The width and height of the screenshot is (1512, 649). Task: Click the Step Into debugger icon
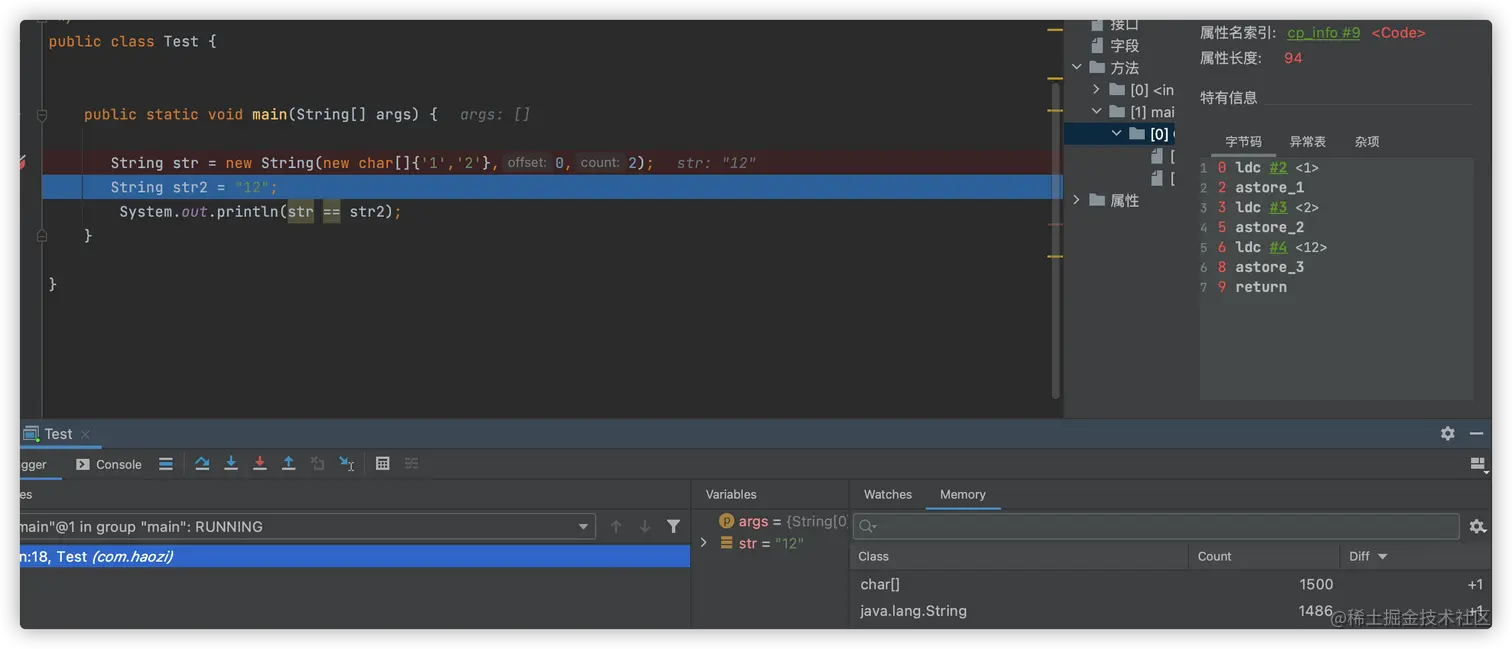tap(231, 464)
